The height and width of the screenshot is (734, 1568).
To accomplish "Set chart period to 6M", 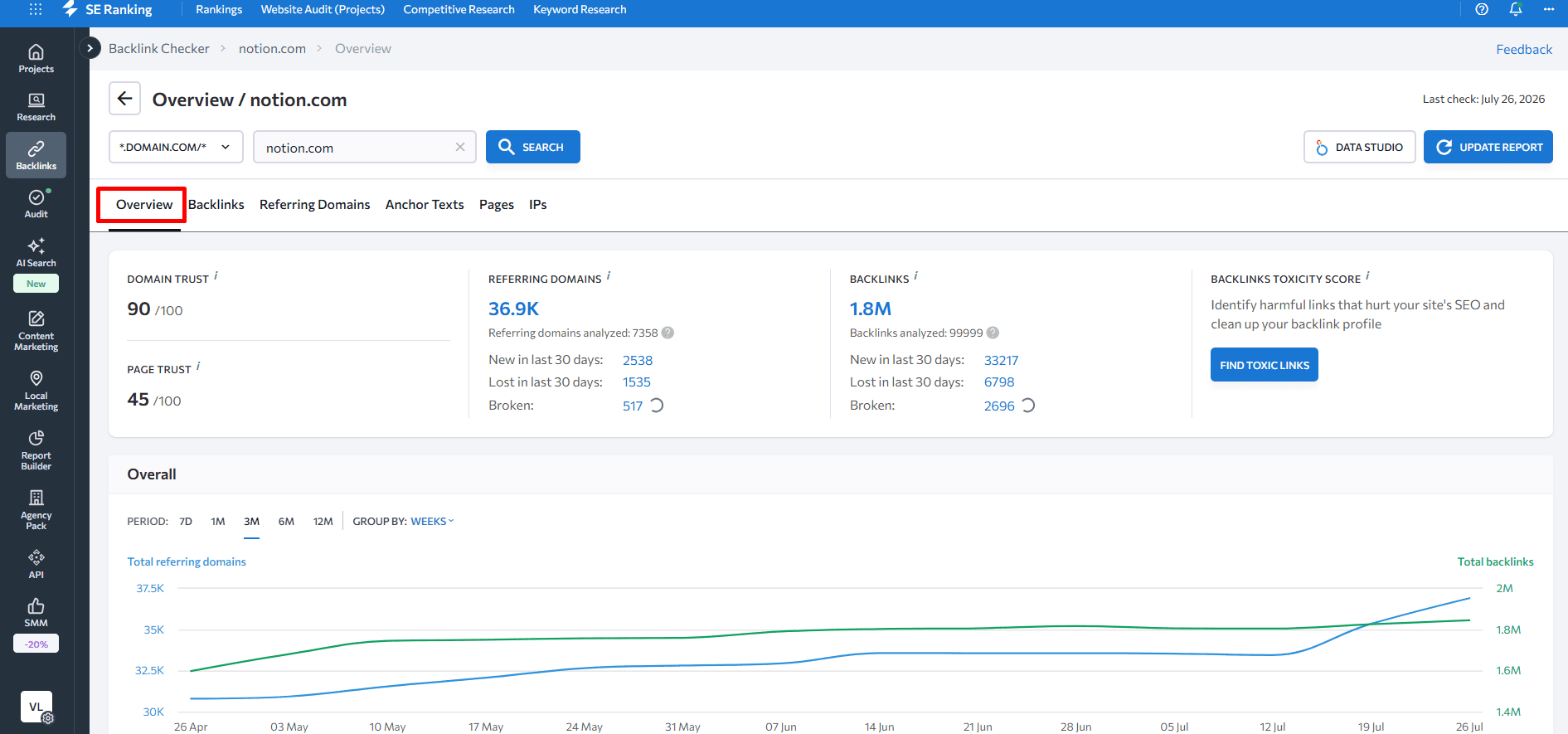I will tap(286, 521).
